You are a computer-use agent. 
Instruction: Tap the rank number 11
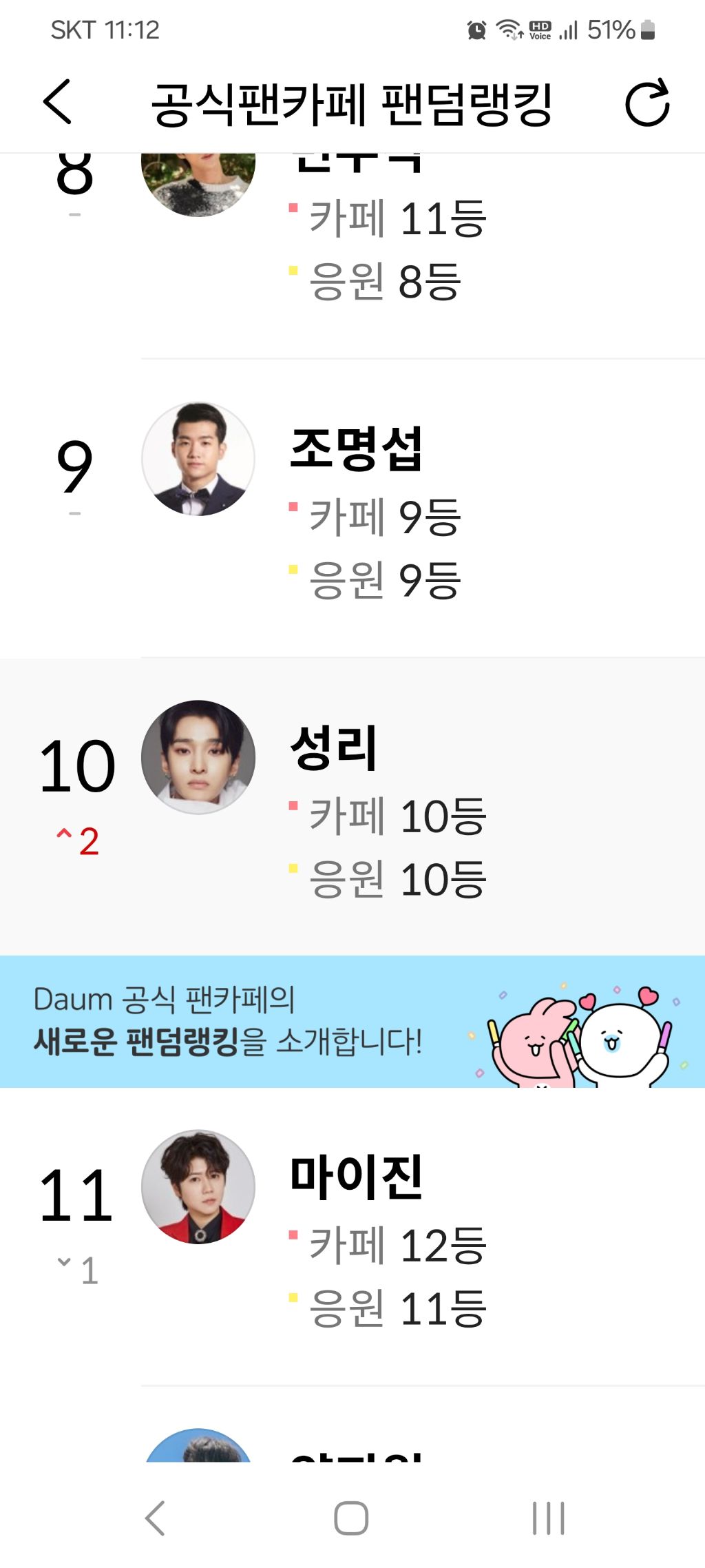tap(76, 1195)
